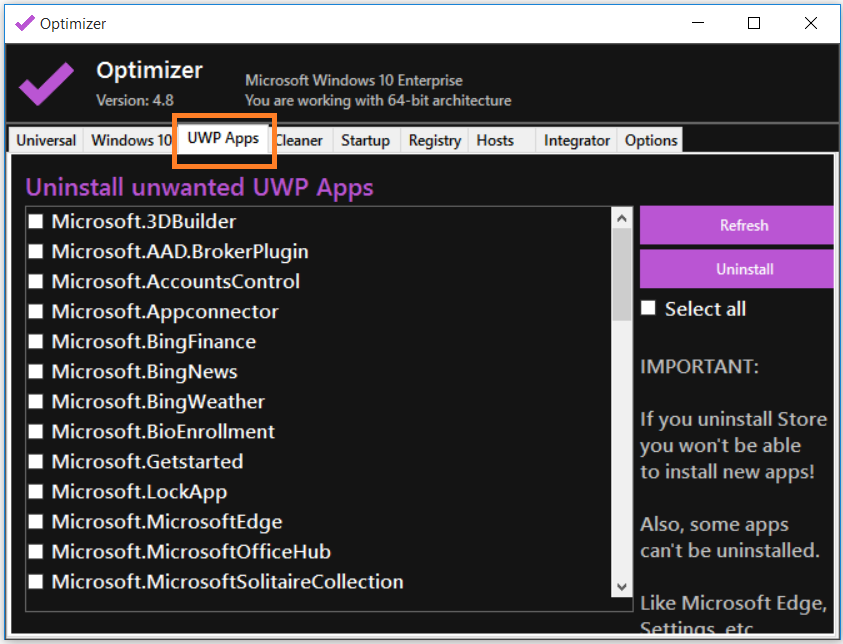Click the Refresh button
Image resolution: width=843 pixels, height=644 pixels.
[x=737, y=225]
